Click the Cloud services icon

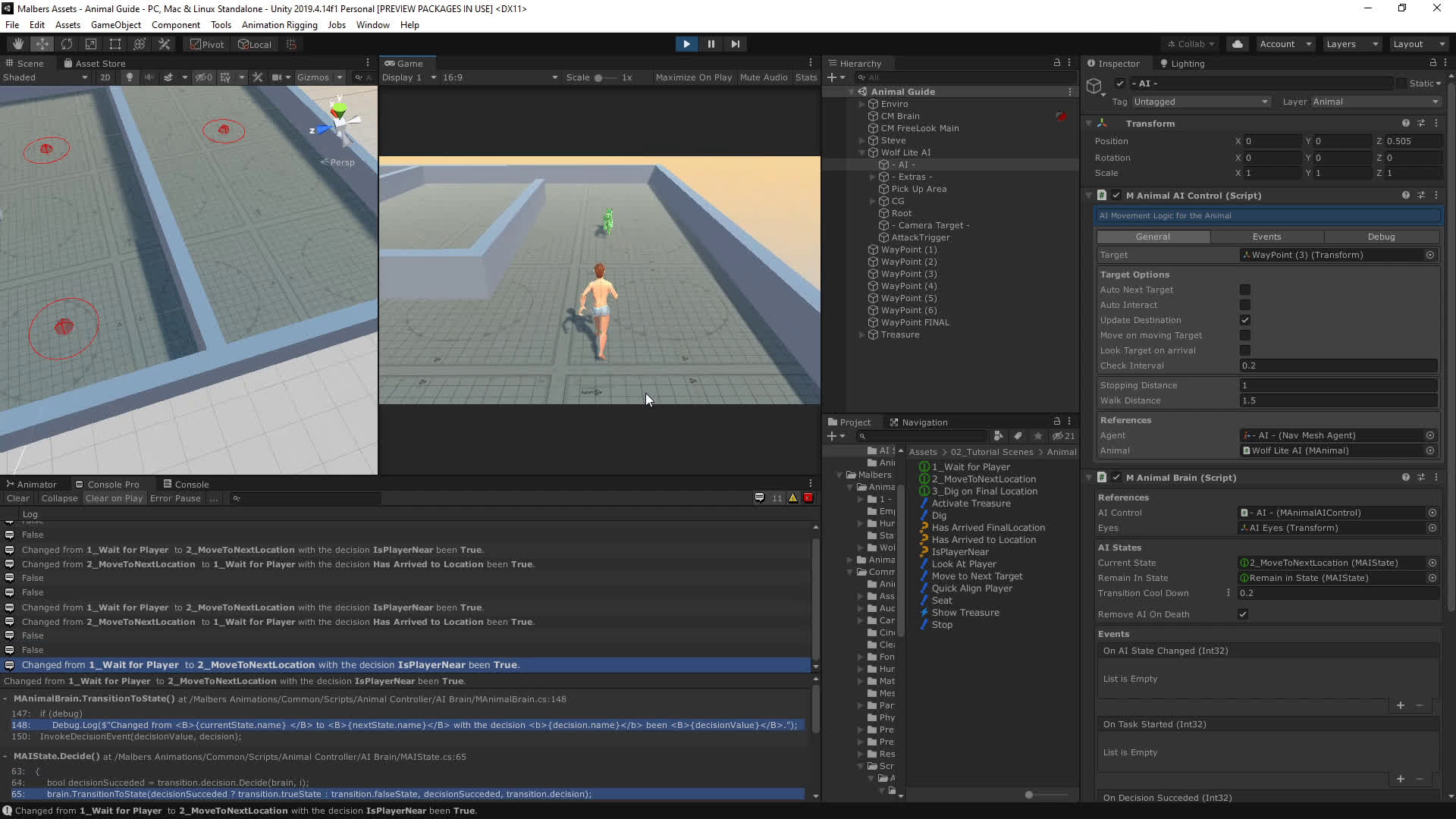pyautogui.click(x=1237, y=44)
